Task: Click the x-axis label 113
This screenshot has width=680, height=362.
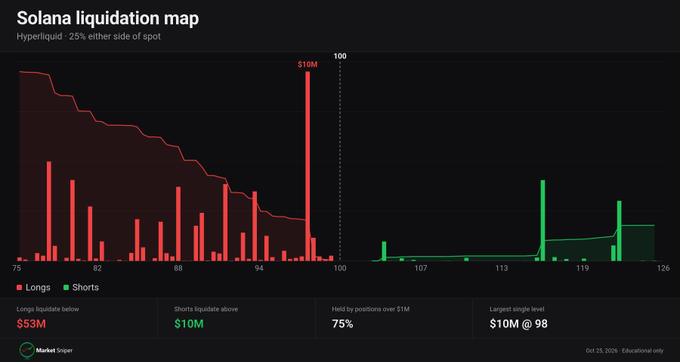Action: click(501, 268)
